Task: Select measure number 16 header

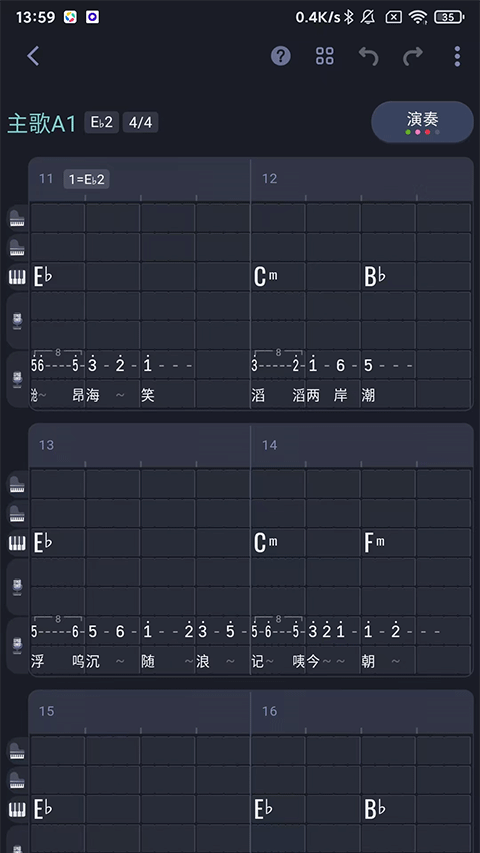Action: tap(269, 711)
